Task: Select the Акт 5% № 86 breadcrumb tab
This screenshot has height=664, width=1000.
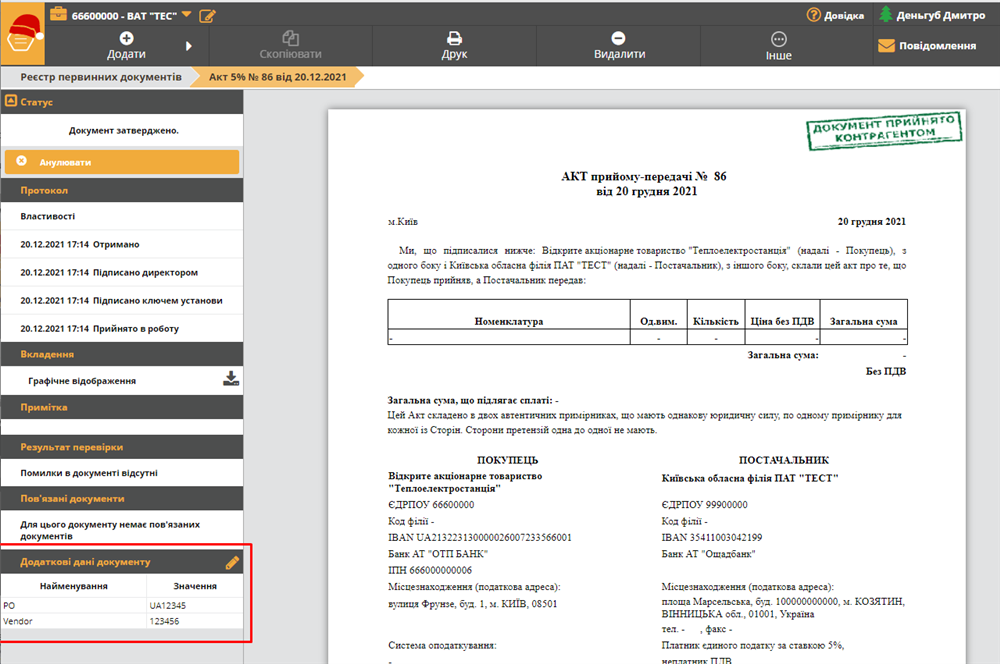Action: [x=277, y=77]
